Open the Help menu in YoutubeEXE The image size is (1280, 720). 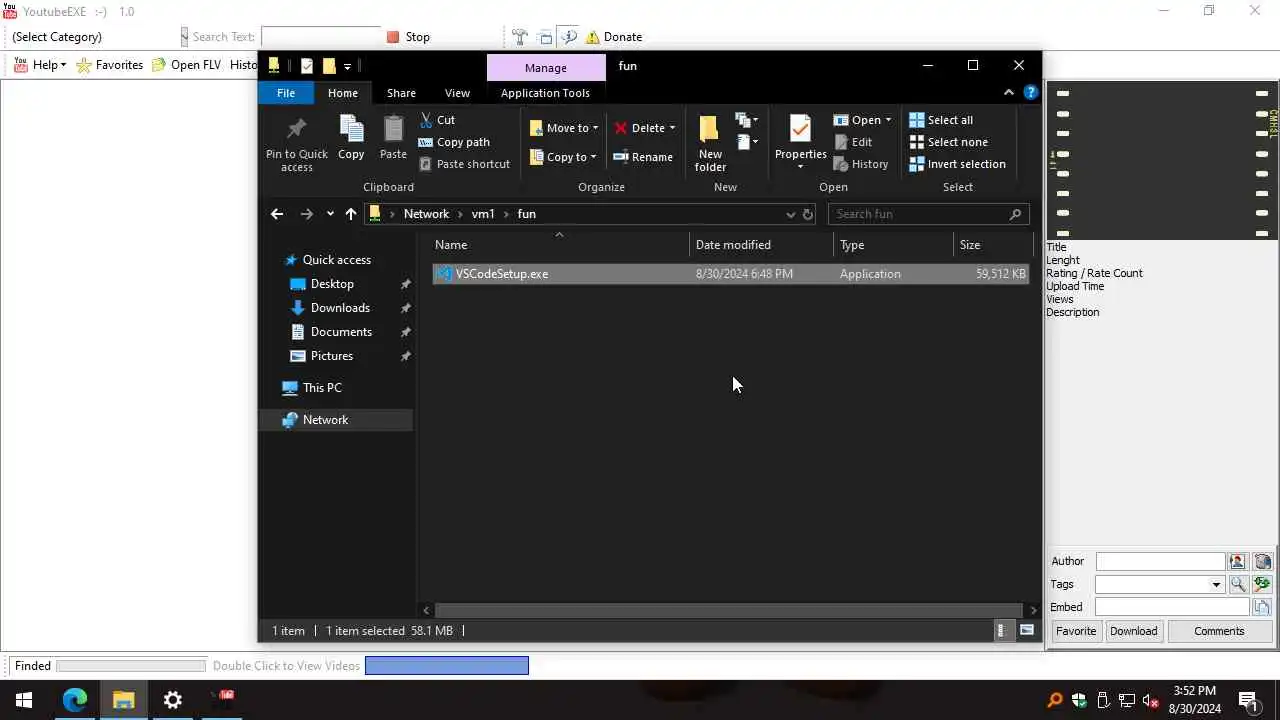point(41,65)
